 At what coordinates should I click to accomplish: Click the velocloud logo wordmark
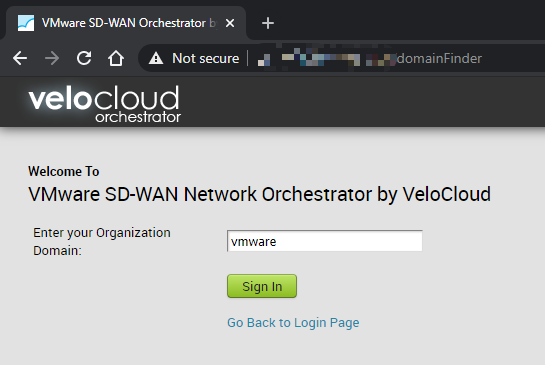point(104,99)
